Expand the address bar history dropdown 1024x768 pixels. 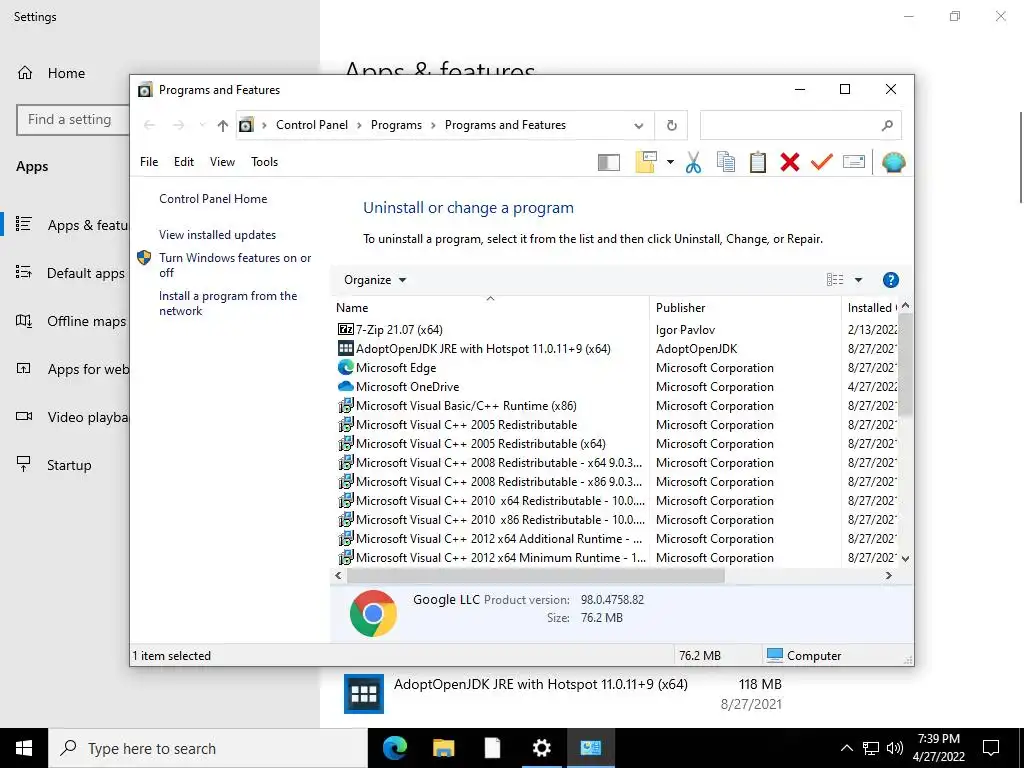pos(639,125)
